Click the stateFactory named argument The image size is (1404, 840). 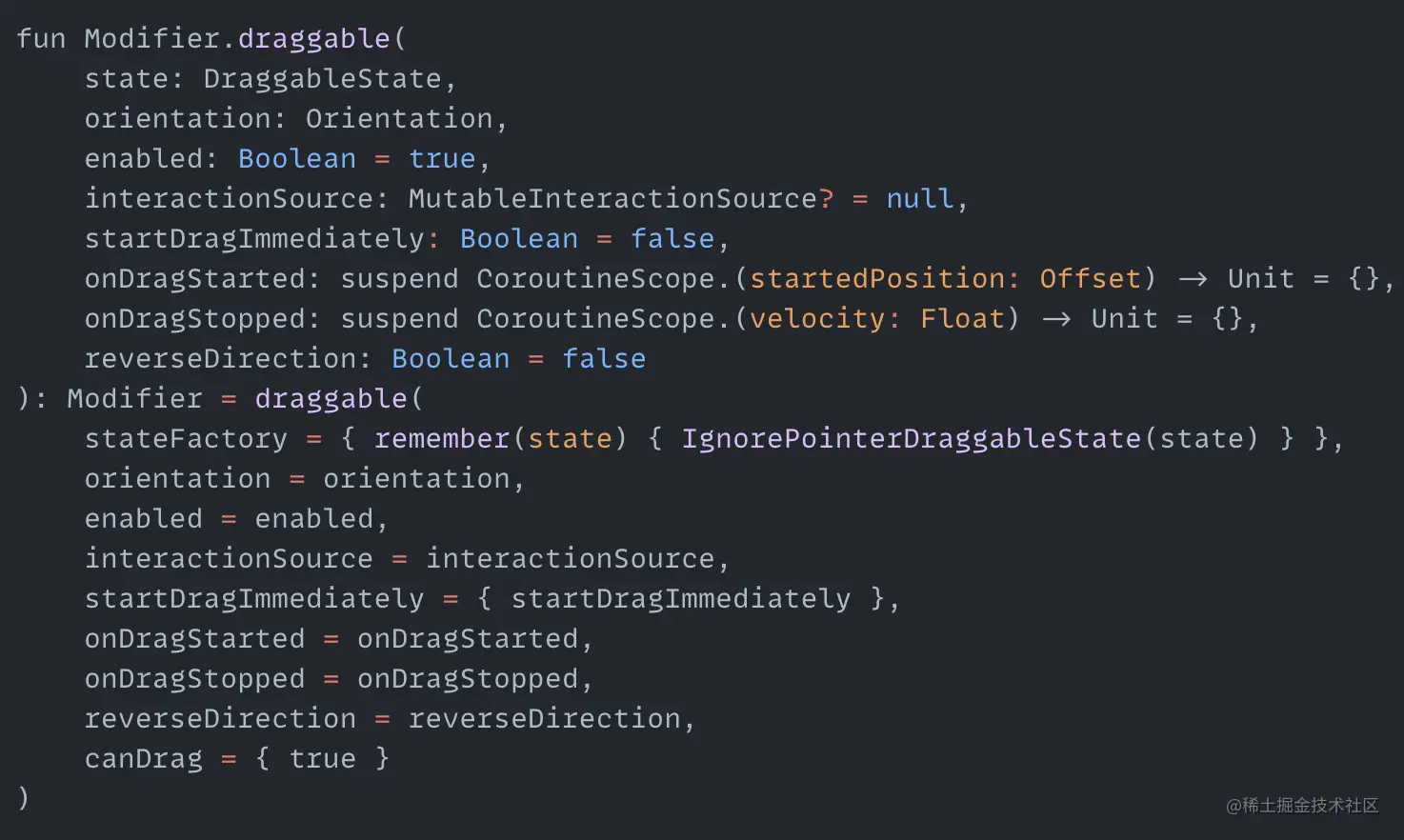coord(186,439)
